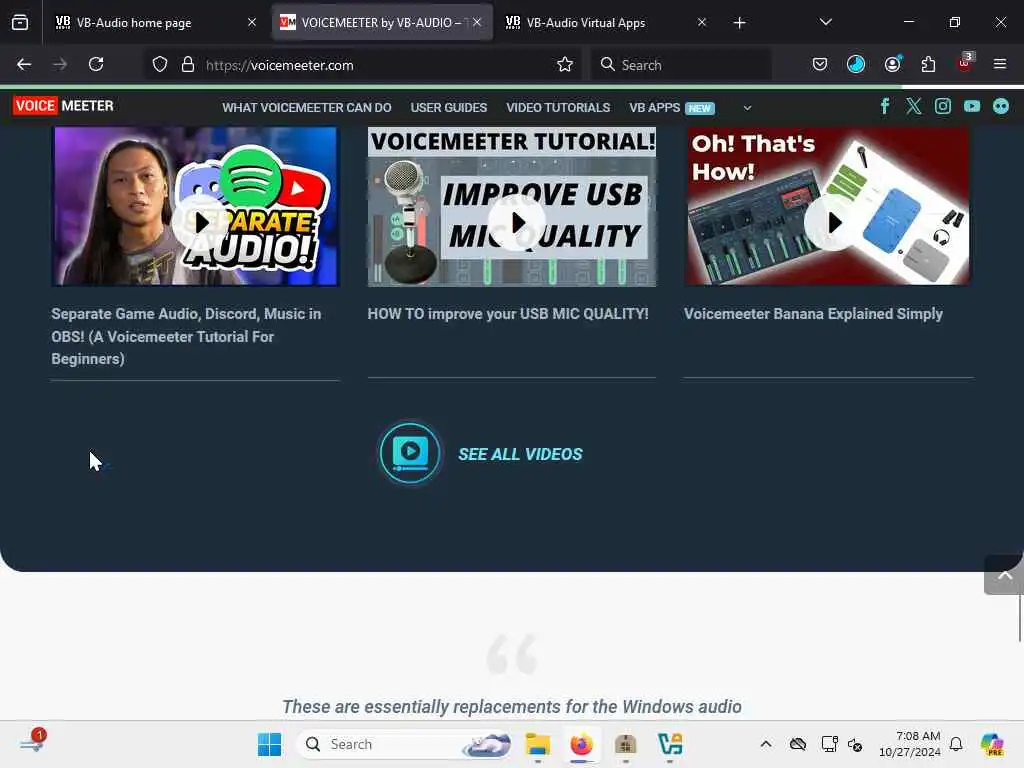Expand navigation menu chevron after VB APPS

pos(747,108)
